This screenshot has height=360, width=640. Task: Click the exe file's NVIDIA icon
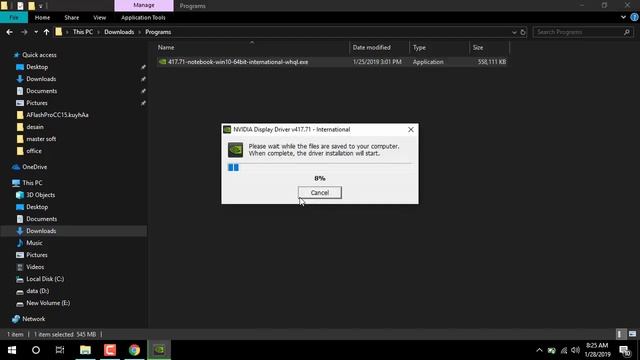click(162, 62)
